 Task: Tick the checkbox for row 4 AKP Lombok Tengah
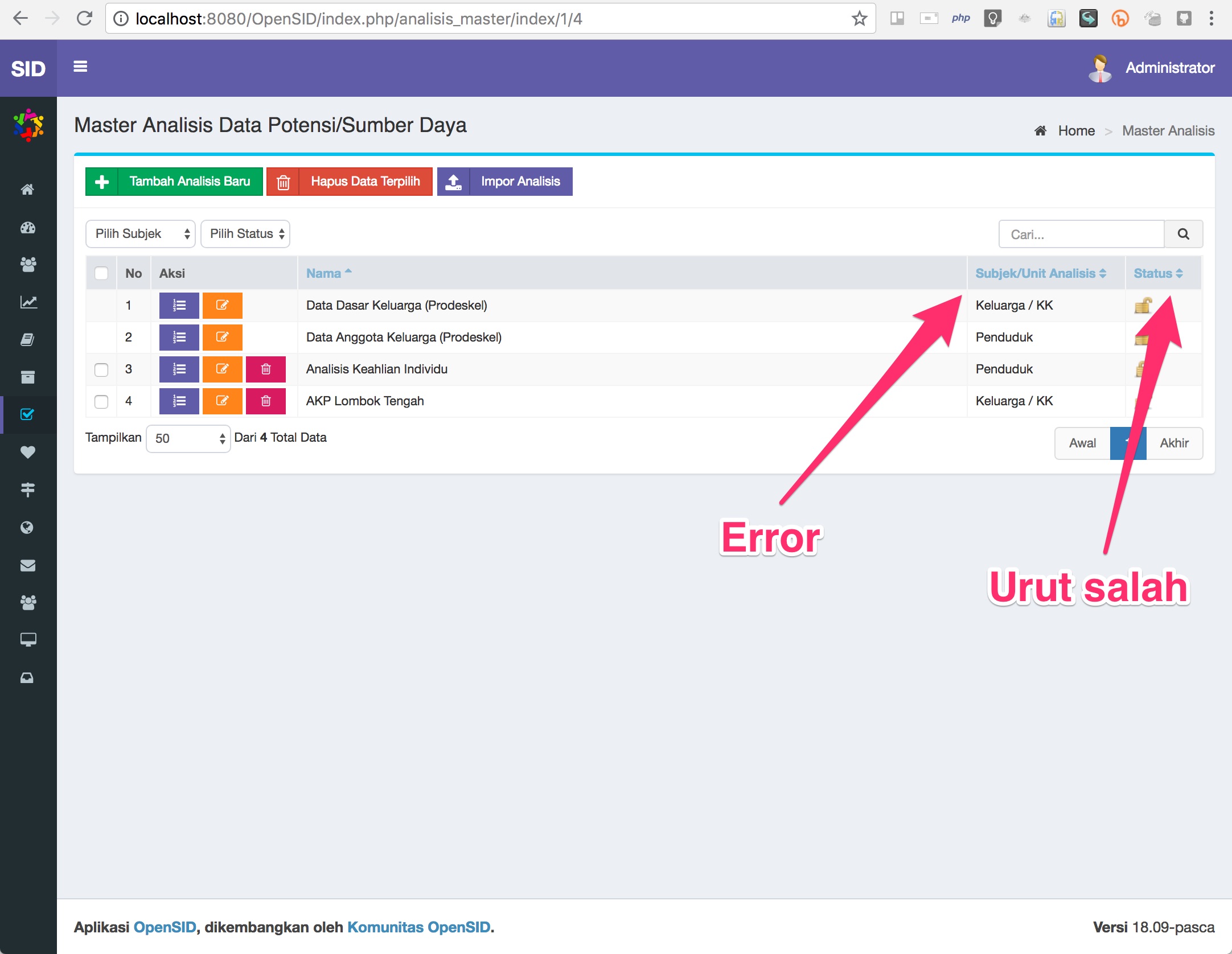click(x=101, y=401)
